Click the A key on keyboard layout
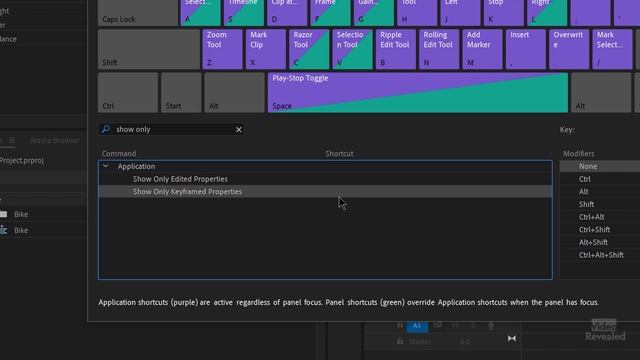The width and height of the screenshot is (640, 360). (200, 13)
